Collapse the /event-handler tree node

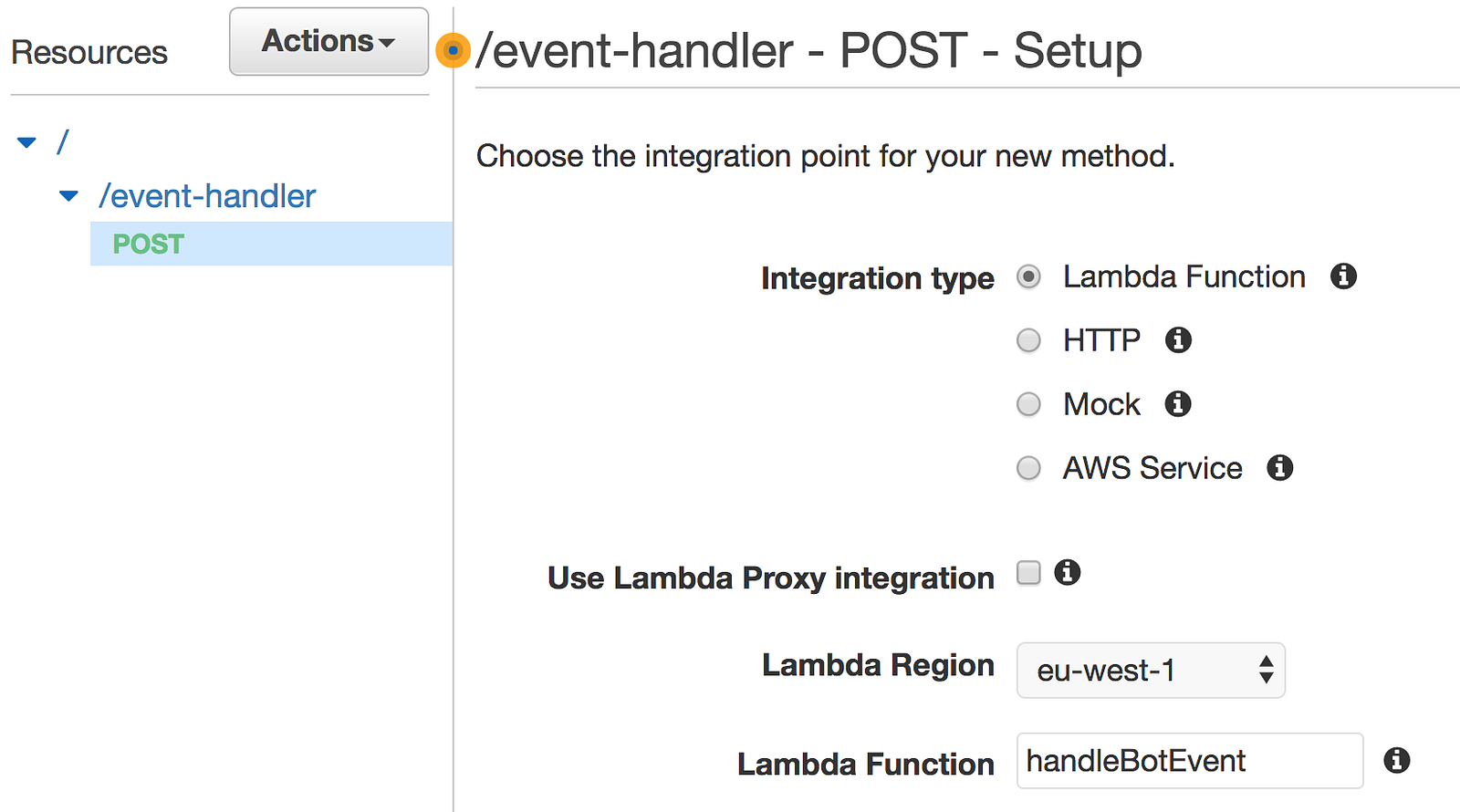click(68, 196)
